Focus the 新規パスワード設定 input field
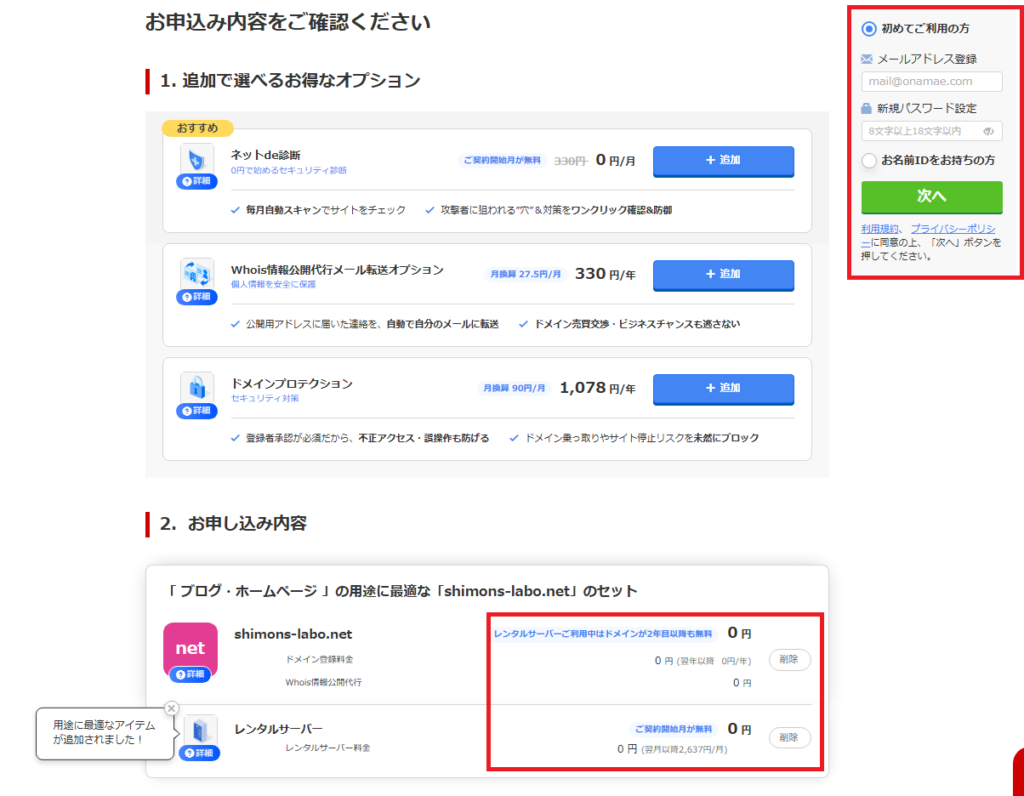 click(920, 131)
